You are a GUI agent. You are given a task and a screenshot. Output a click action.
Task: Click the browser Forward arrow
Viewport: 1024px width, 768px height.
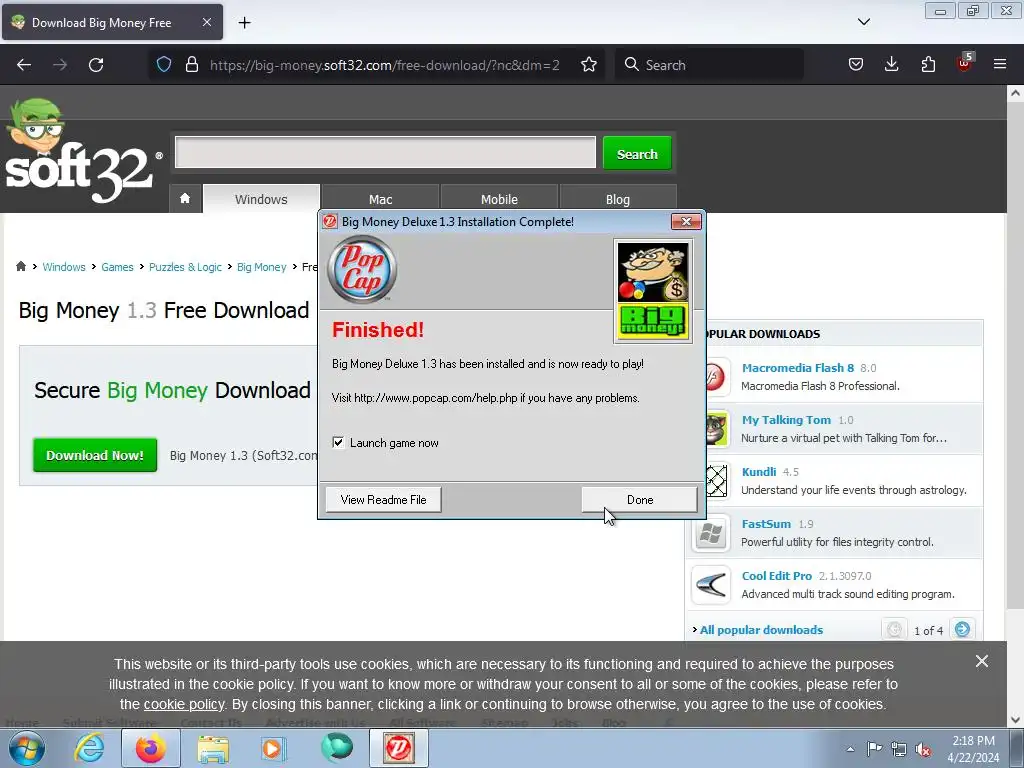(60, 65)
